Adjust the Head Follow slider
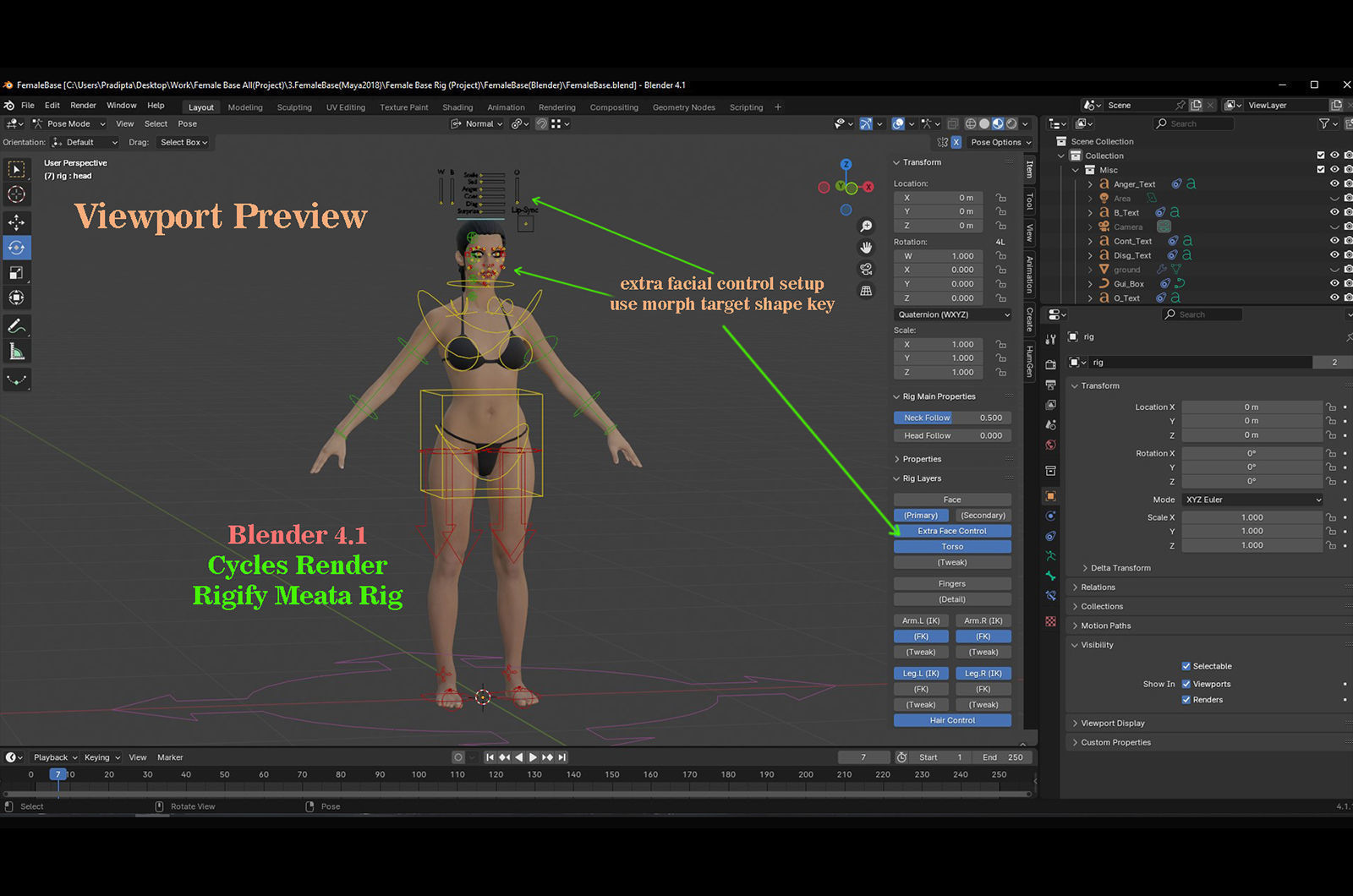Screen dimensions: 1353x896 pos(952,436)
